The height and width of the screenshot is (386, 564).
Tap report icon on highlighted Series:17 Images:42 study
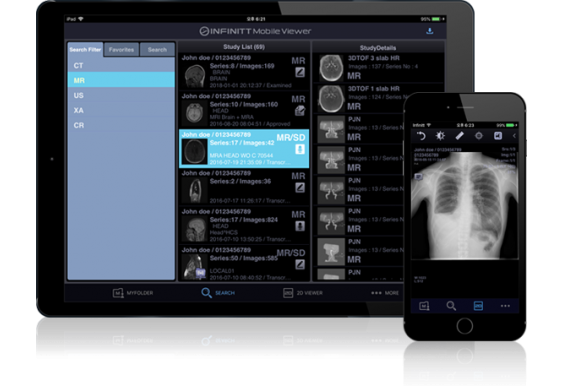click(x=300, y=149)
